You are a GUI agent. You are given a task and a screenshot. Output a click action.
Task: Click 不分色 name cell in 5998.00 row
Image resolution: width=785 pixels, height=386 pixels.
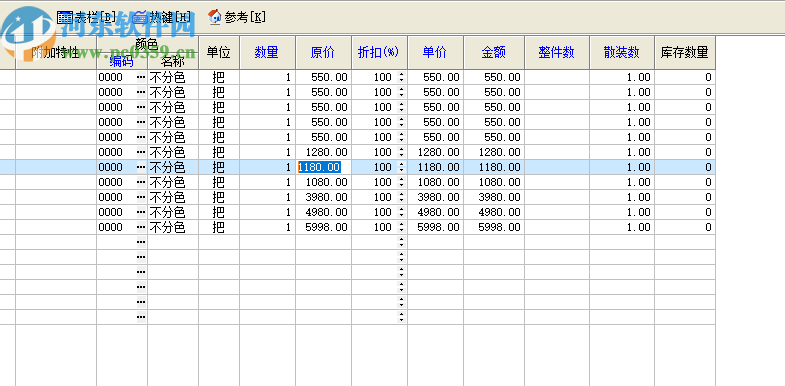tap(173, 227)
